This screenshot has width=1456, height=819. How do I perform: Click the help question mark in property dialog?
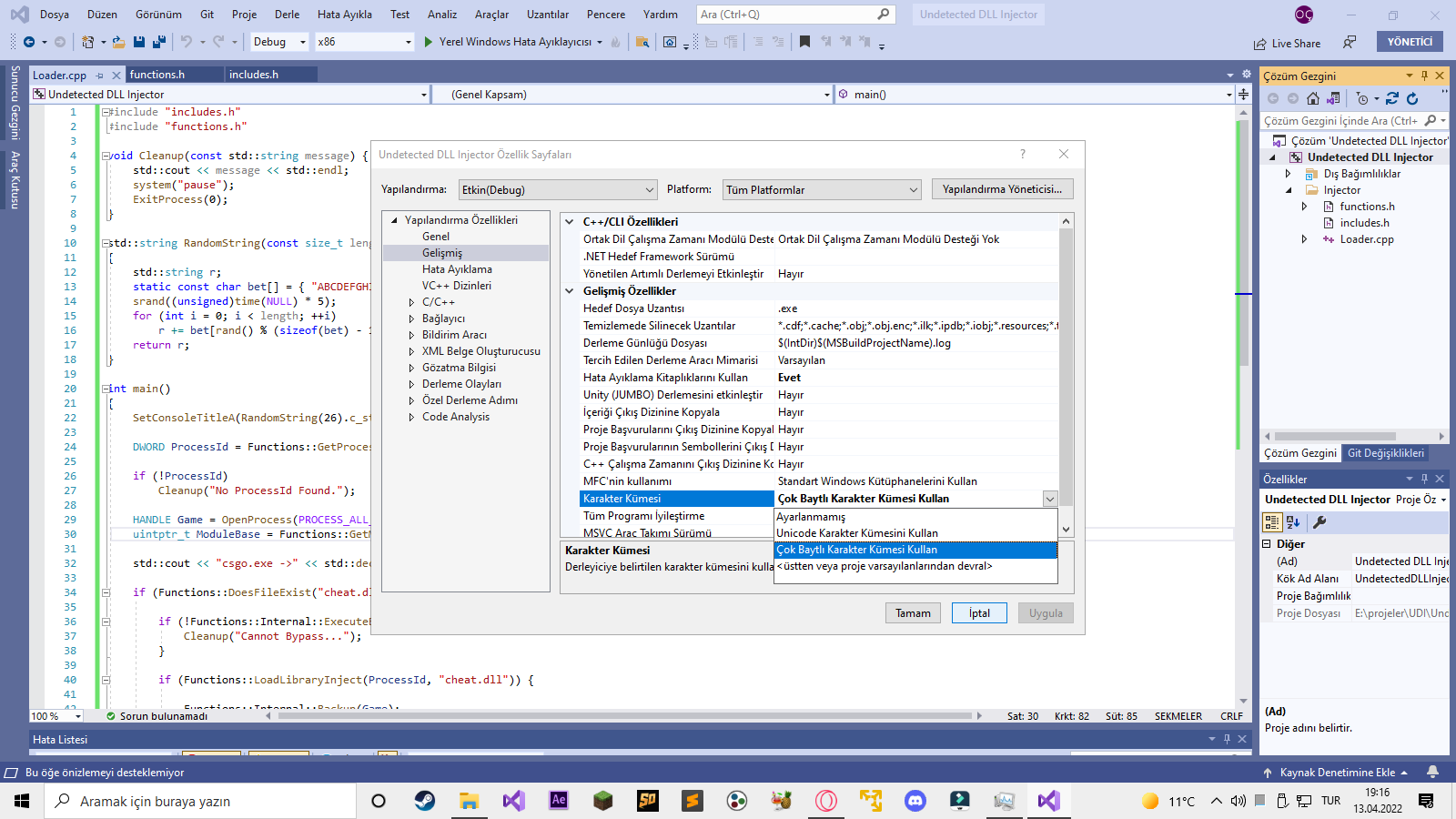[1023, 154]
